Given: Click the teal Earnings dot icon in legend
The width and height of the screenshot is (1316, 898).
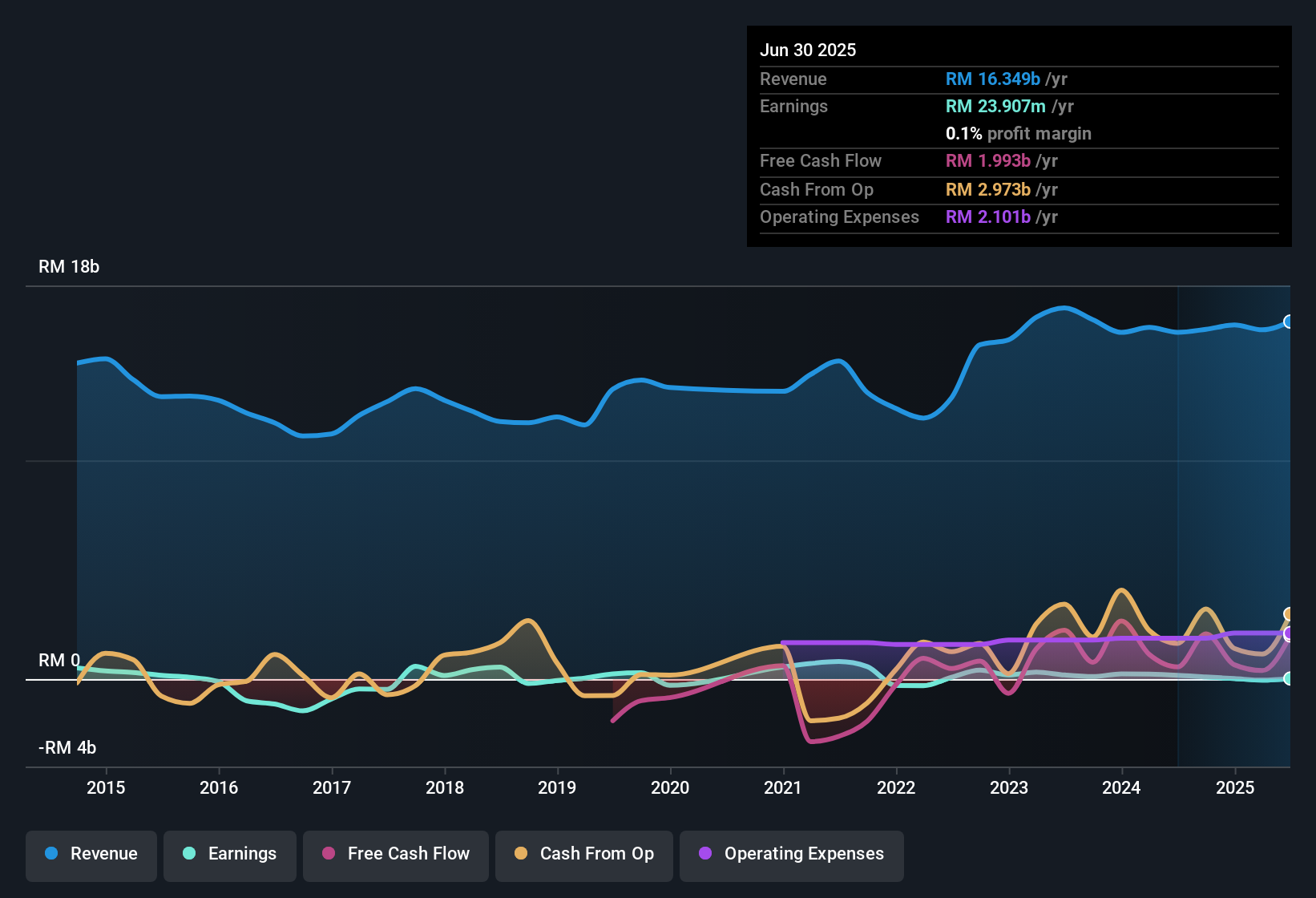Looking at the screenshot, I should 189,854.
